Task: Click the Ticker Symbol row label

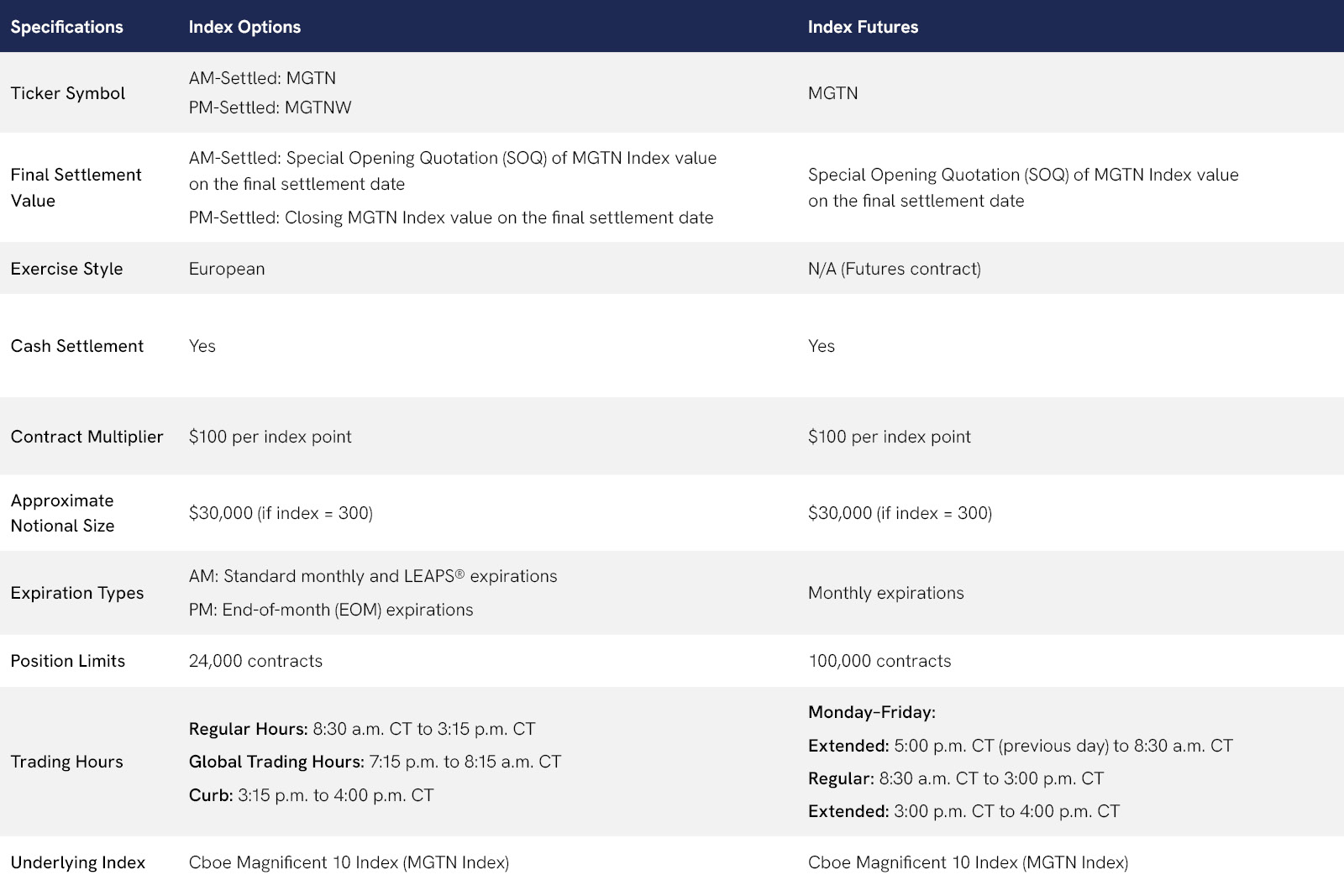Action: coord(67,93)
